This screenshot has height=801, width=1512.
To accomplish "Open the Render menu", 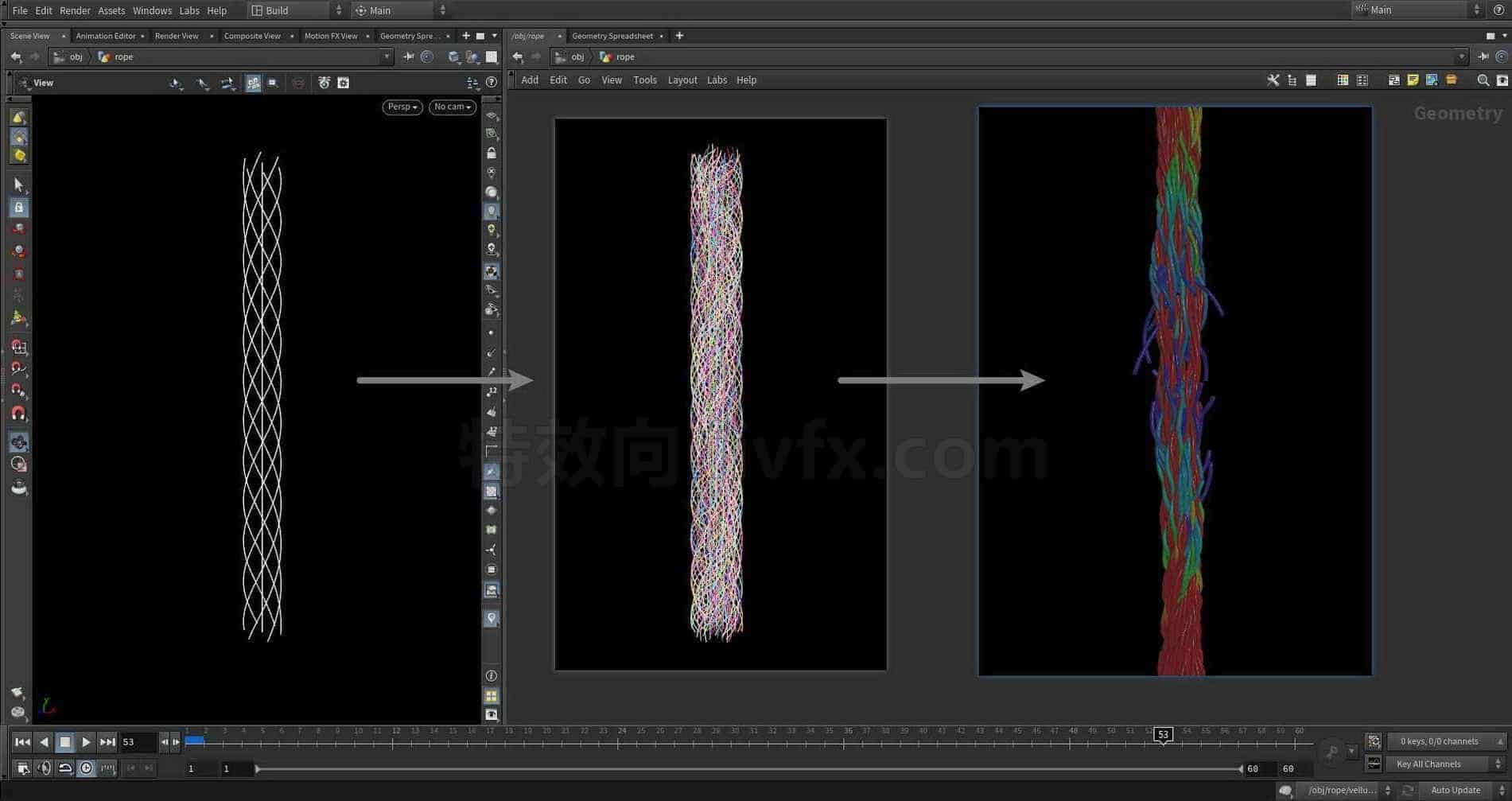I will pos(75,10).
